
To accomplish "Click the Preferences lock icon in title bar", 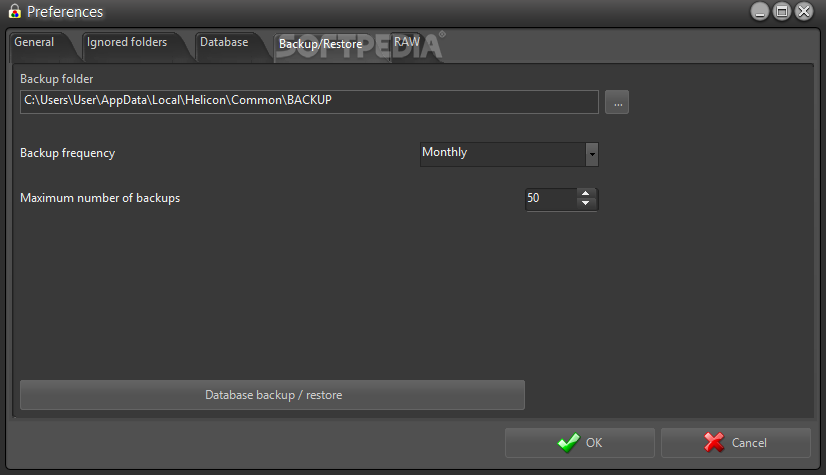I will (14, 12).
